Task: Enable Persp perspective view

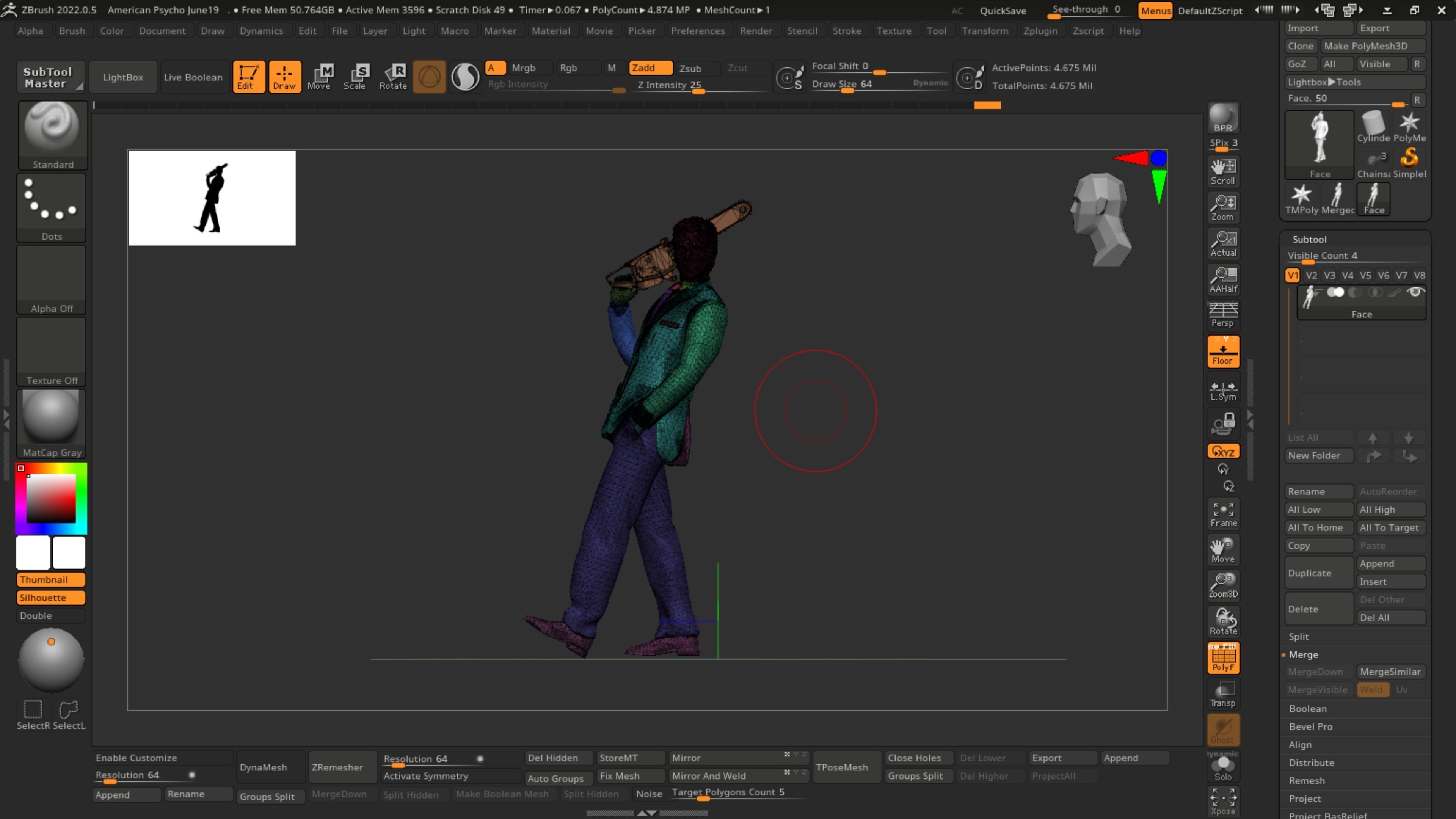Action: tap(1223, 315)
